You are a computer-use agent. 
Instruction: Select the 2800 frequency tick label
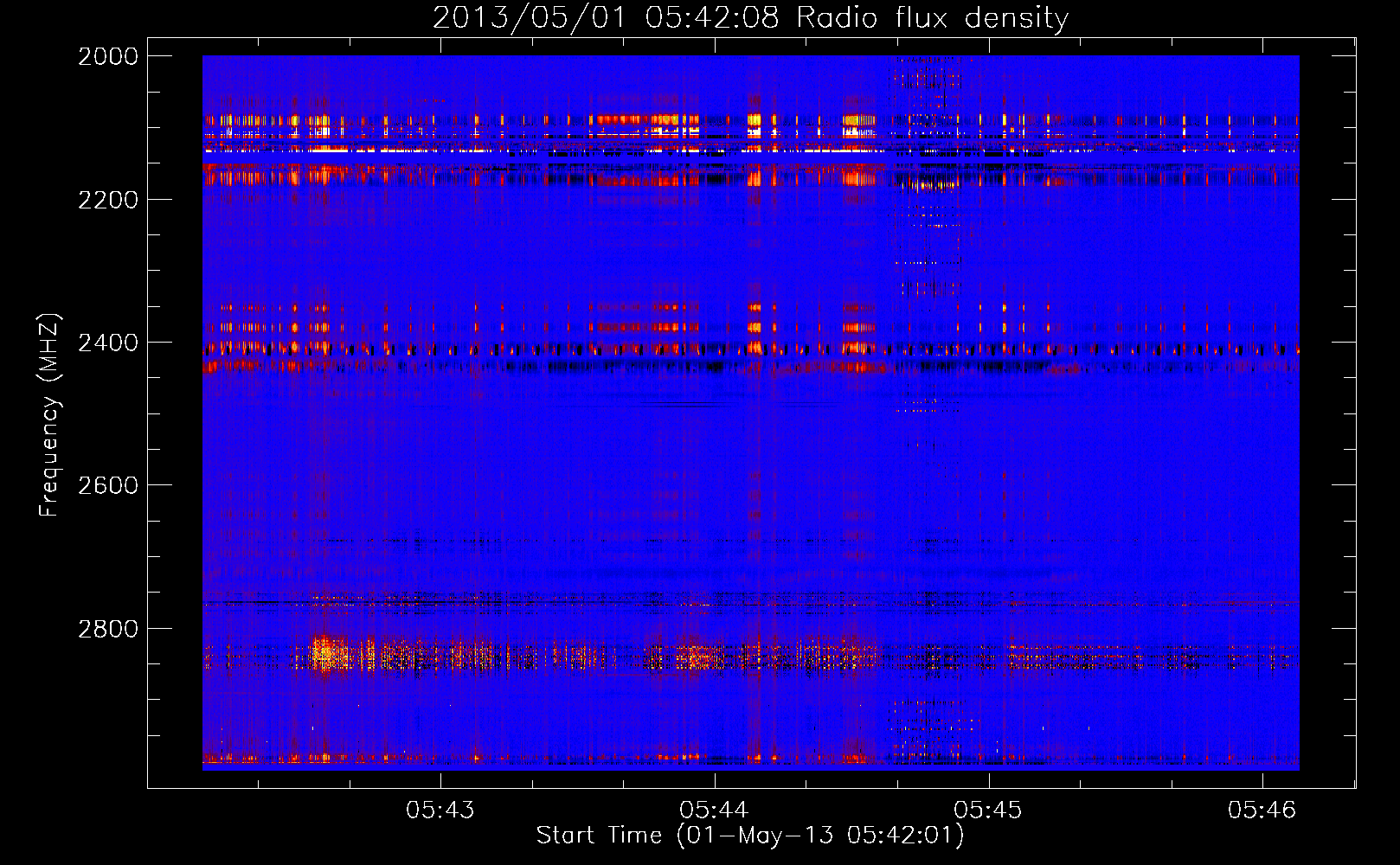tap(108, 629)
